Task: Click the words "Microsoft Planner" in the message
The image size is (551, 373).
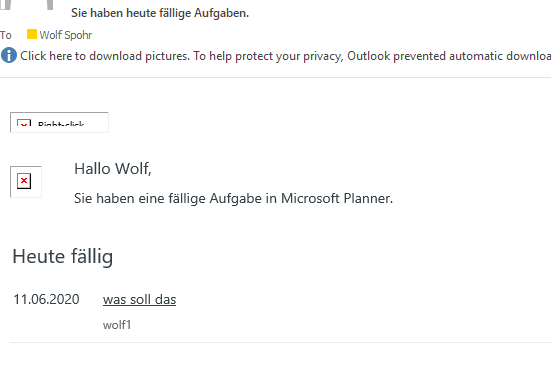Action: (x=336, y=199)
